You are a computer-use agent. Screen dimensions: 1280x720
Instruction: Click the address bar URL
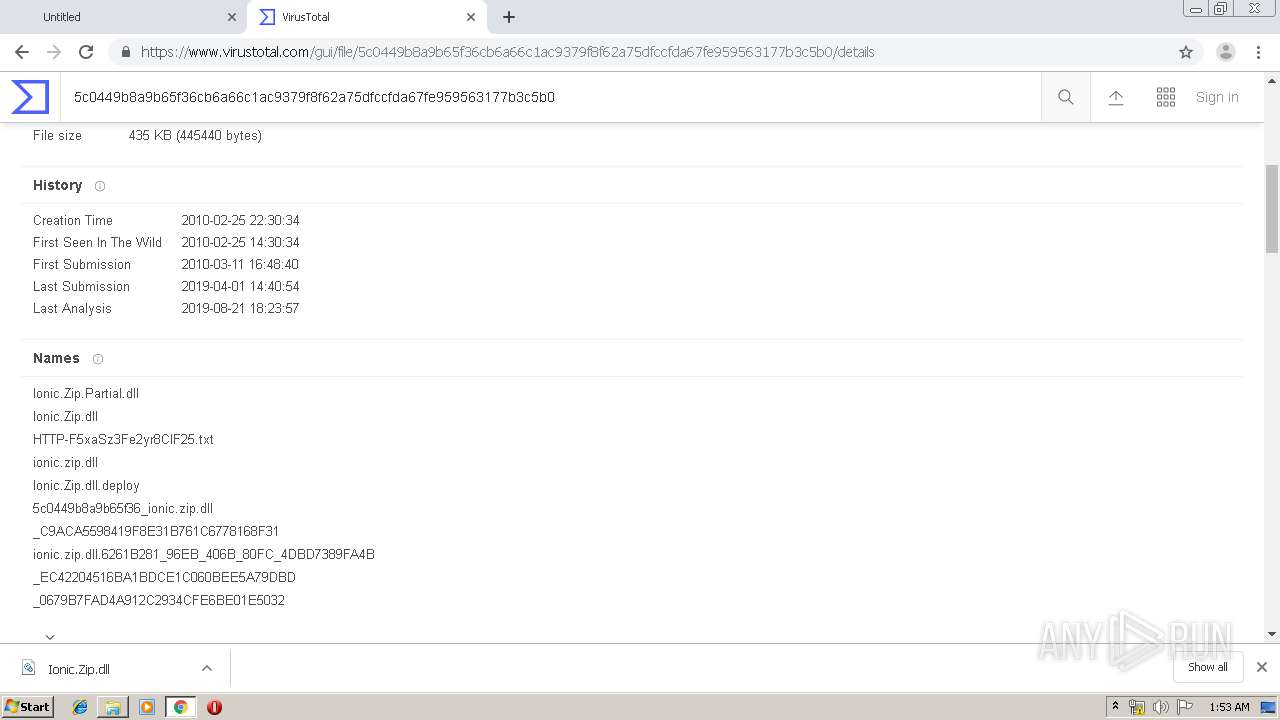click(x=508, y=52)
